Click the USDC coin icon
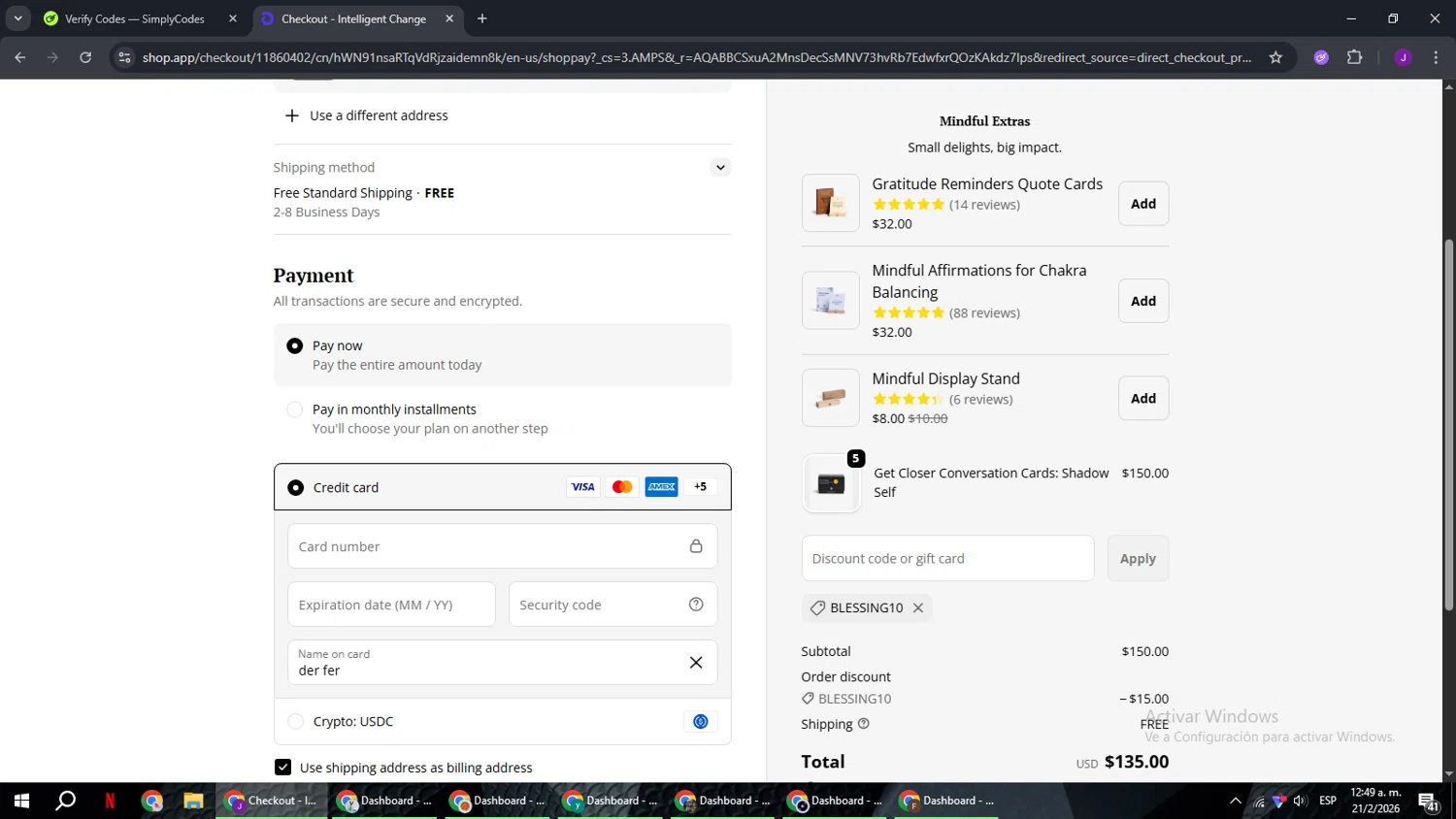Image resolution: width=1456 pixels, height=819 pixels. coord(701,721)
